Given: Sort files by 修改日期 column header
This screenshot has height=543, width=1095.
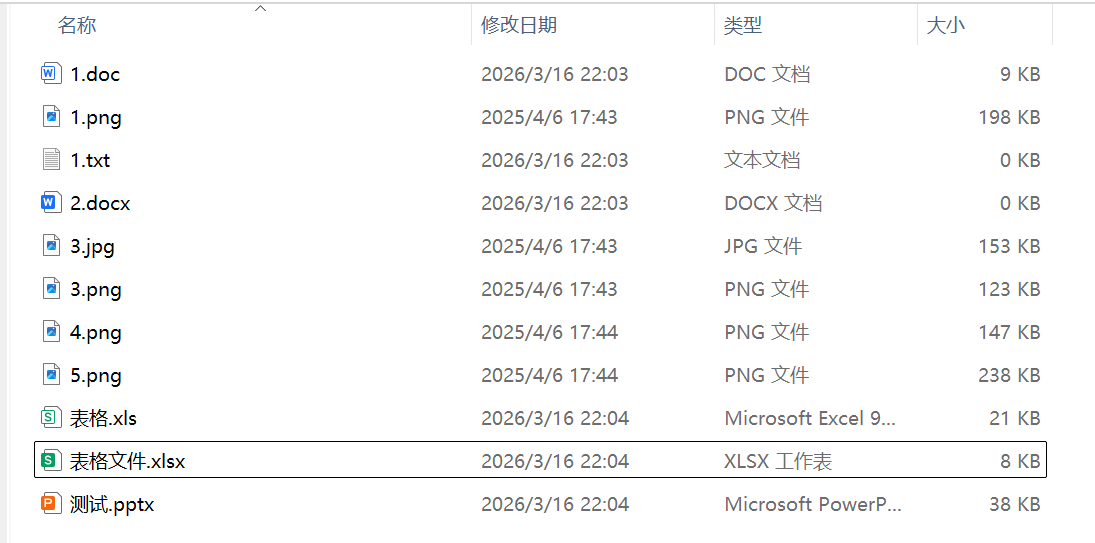Looking at the screenshot, I should [x=518, y=26].
